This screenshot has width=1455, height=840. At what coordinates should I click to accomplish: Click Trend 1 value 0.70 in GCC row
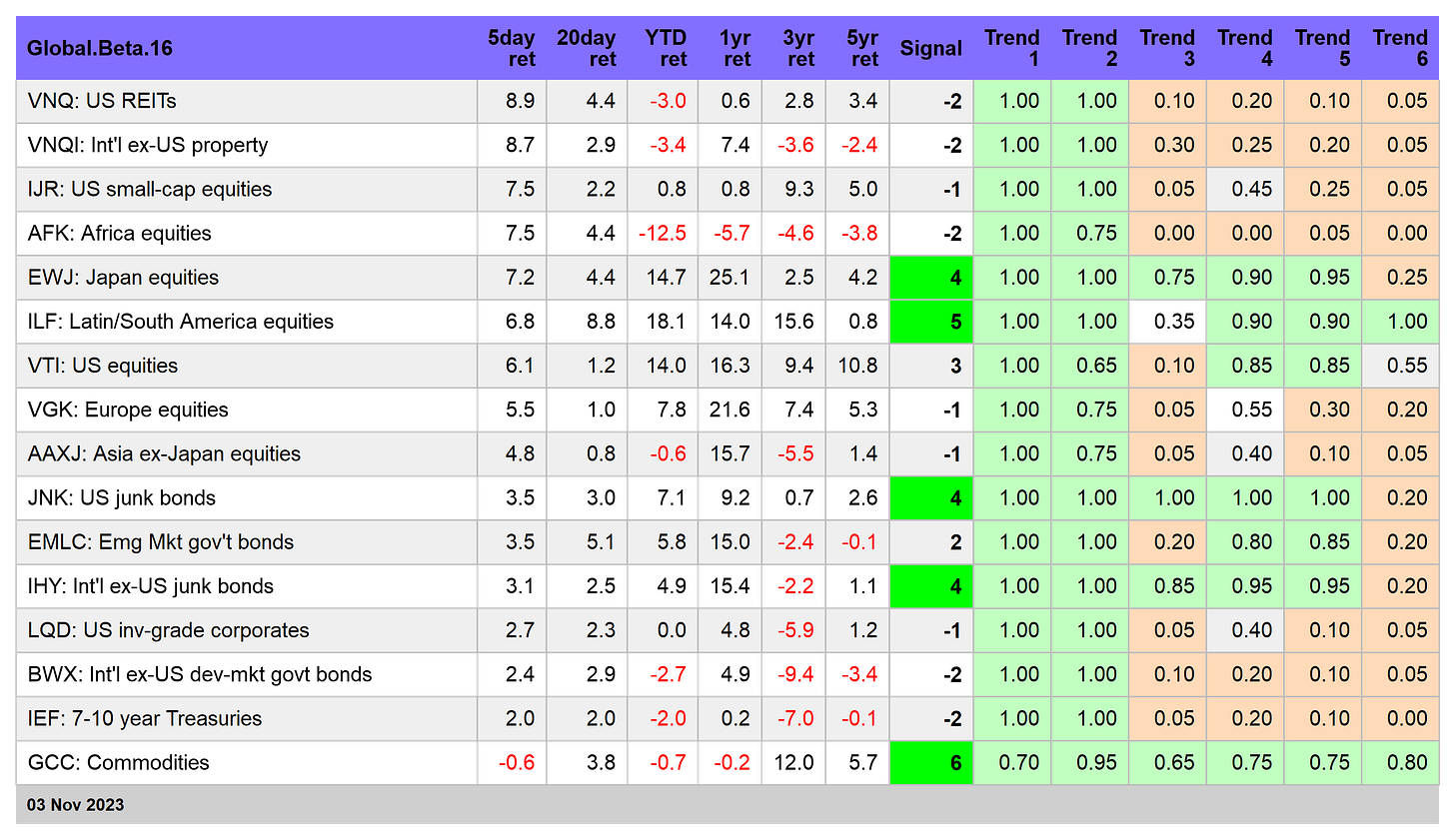tap(1019, 763)
